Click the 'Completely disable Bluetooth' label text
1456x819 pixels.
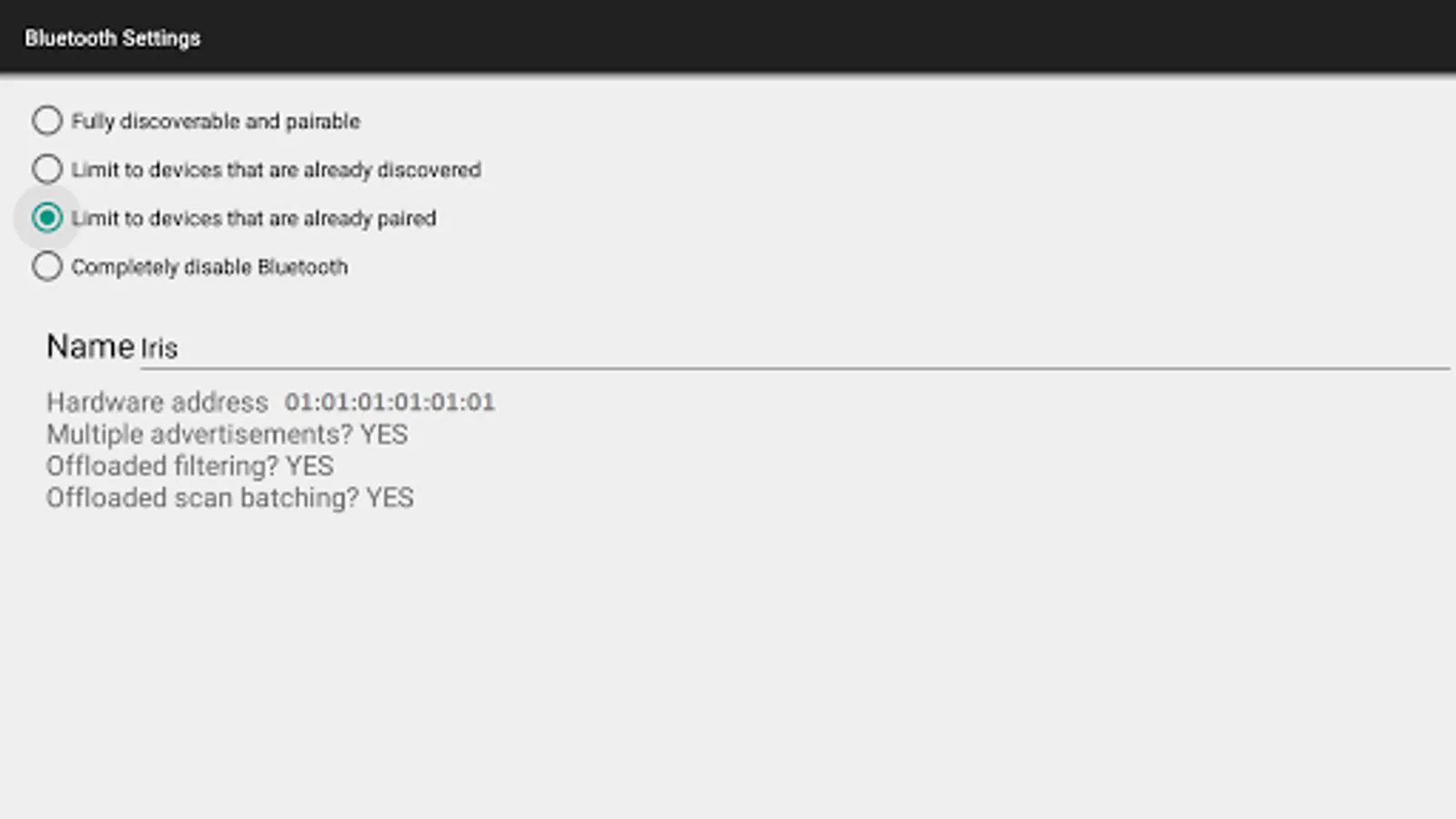point(209,268)
